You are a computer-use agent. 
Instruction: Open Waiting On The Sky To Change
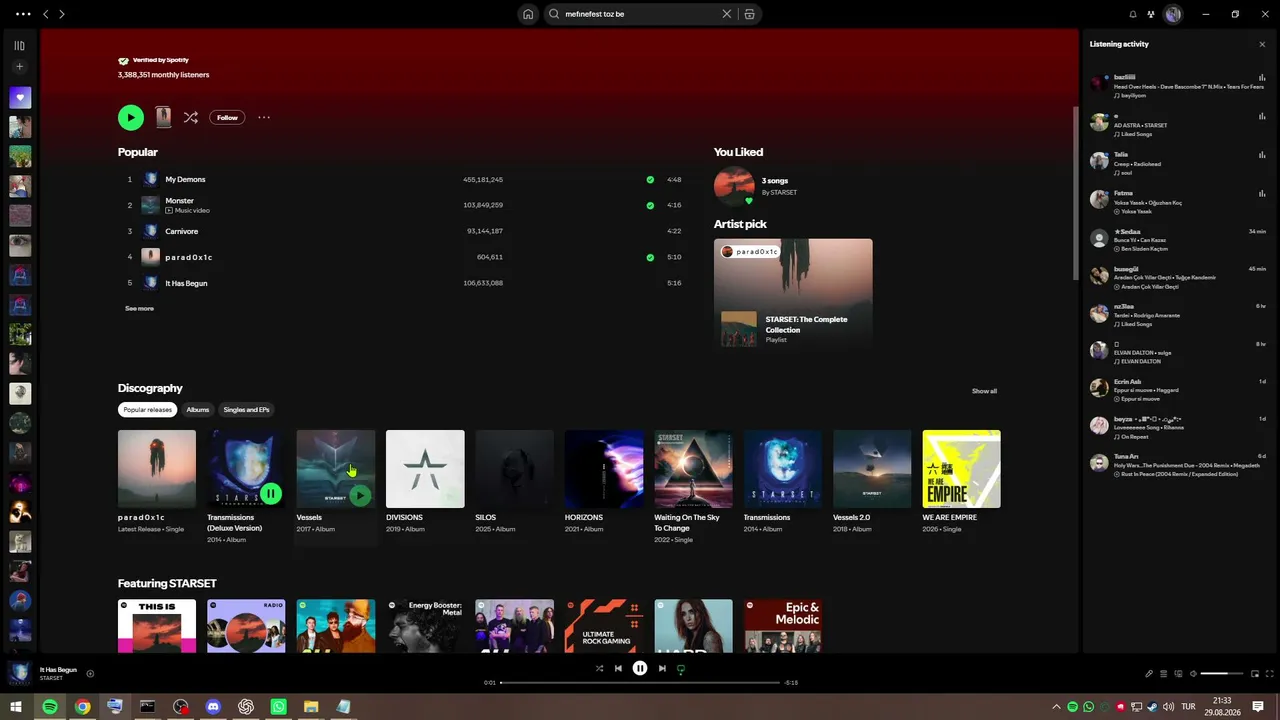click(x=693, y=469)
